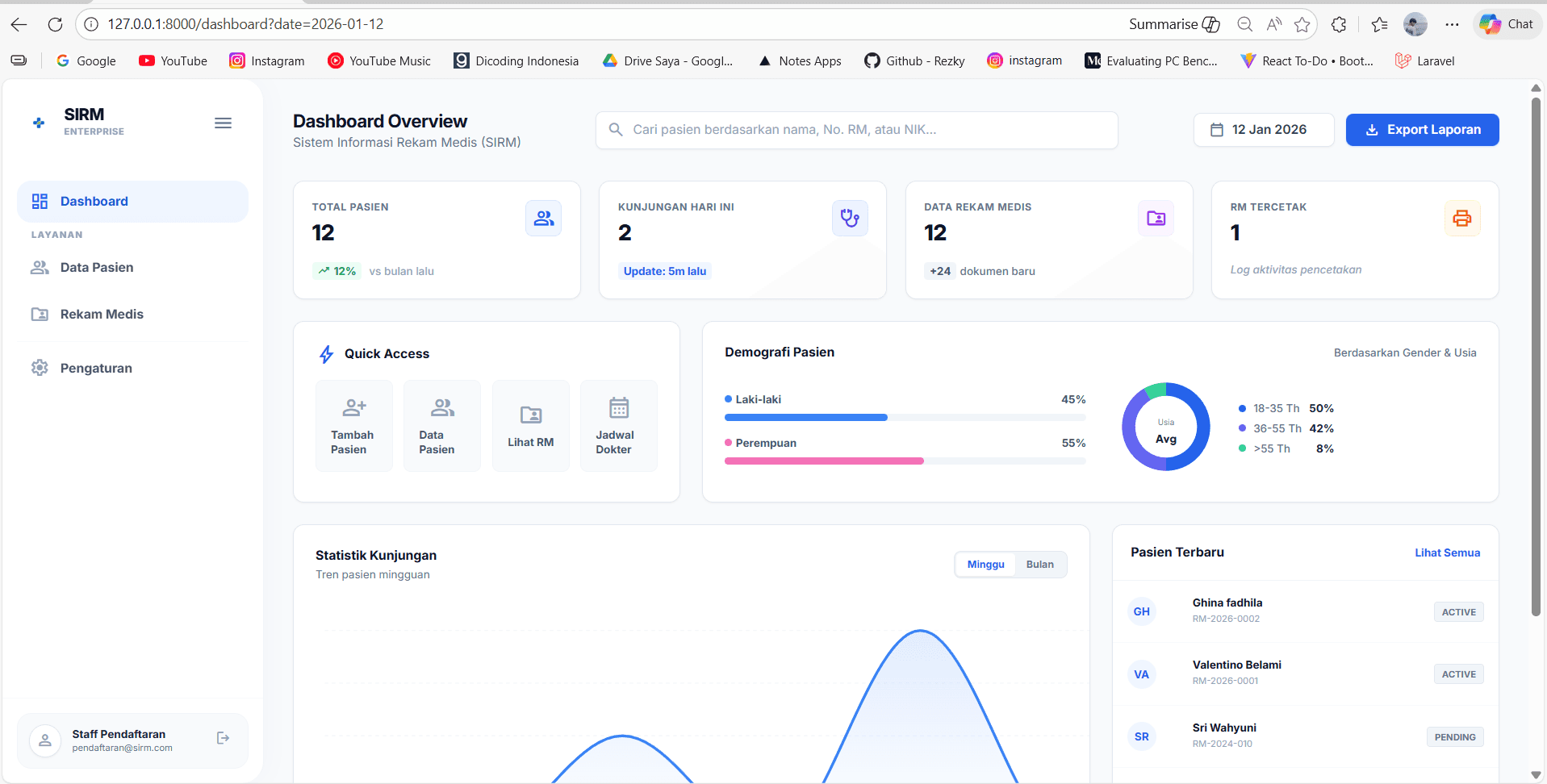This screenshot has width=1547, height=784.
Task: Refresh the page using browser reload icon
Action: tap(55, 24)
